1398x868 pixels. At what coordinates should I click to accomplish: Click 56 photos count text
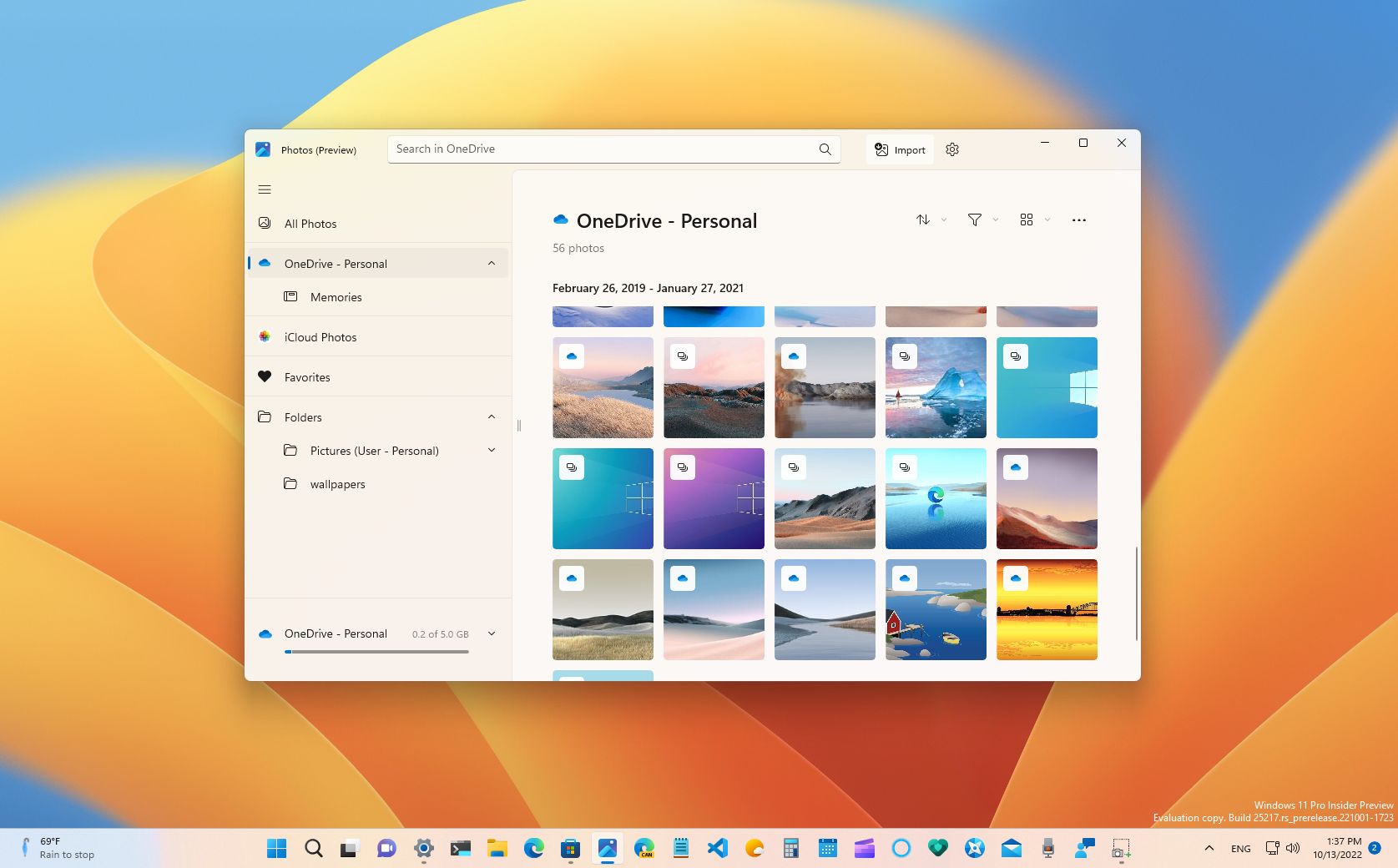(578, 248)
